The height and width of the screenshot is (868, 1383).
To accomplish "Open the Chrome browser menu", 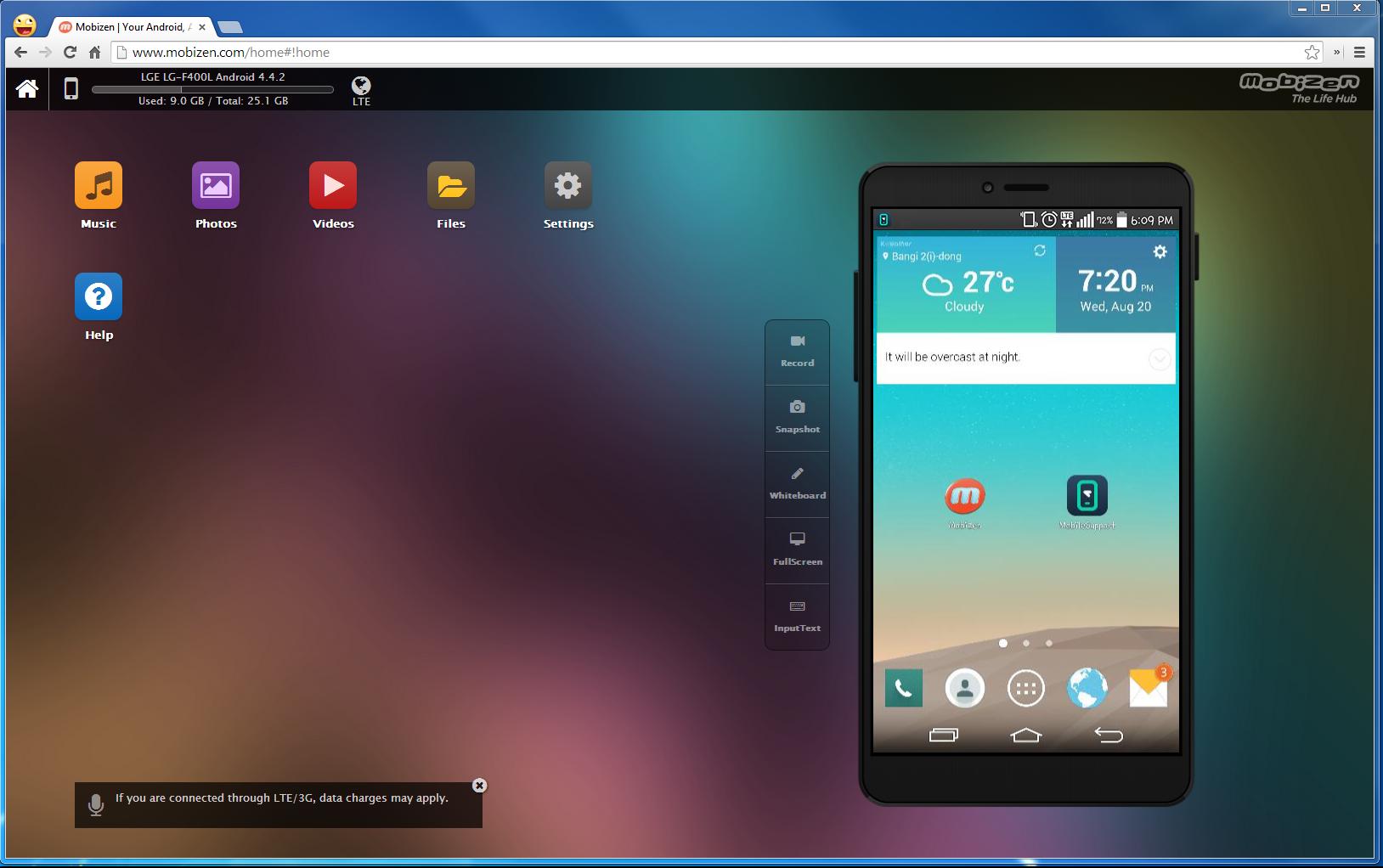I will click(1358, 52).
